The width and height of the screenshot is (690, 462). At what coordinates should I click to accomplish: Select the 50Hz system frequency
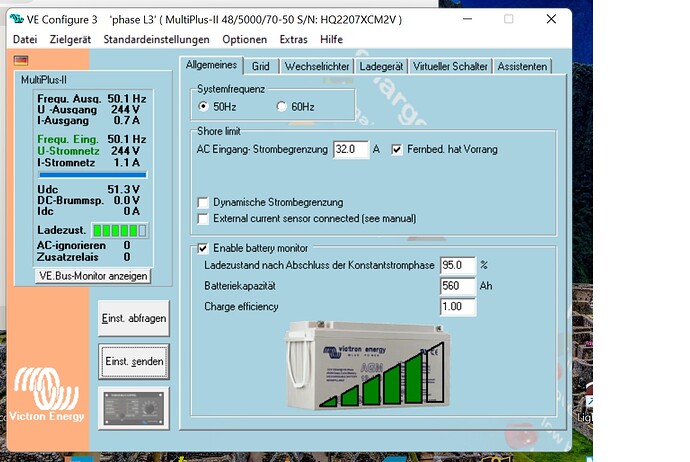[x=203, y=106]
